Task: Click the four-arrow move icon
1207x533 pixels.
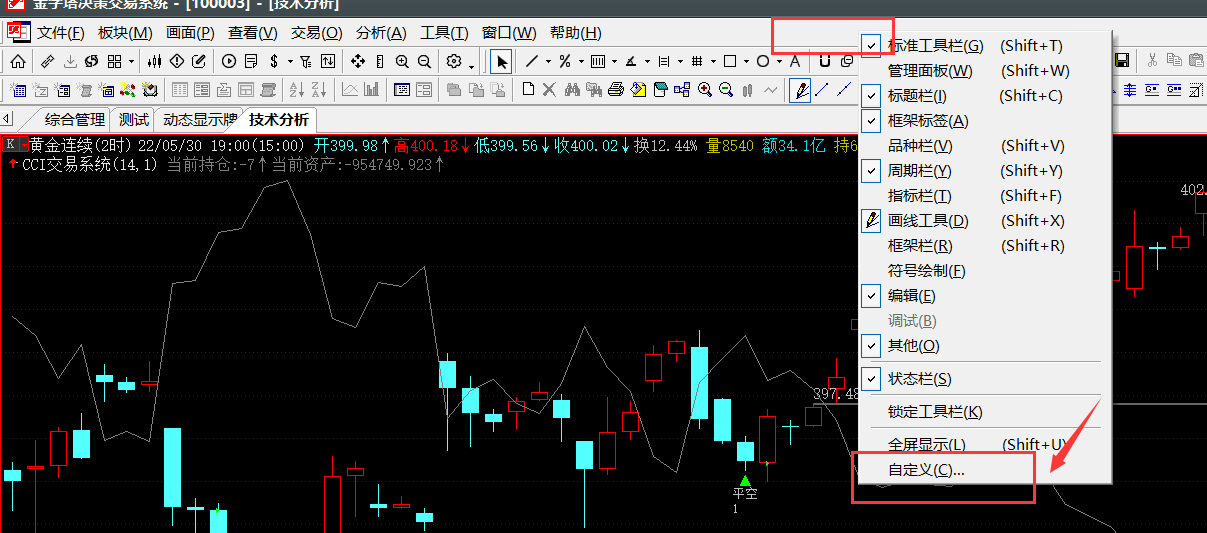Action: pyautogui.click(x=358, y=61)
